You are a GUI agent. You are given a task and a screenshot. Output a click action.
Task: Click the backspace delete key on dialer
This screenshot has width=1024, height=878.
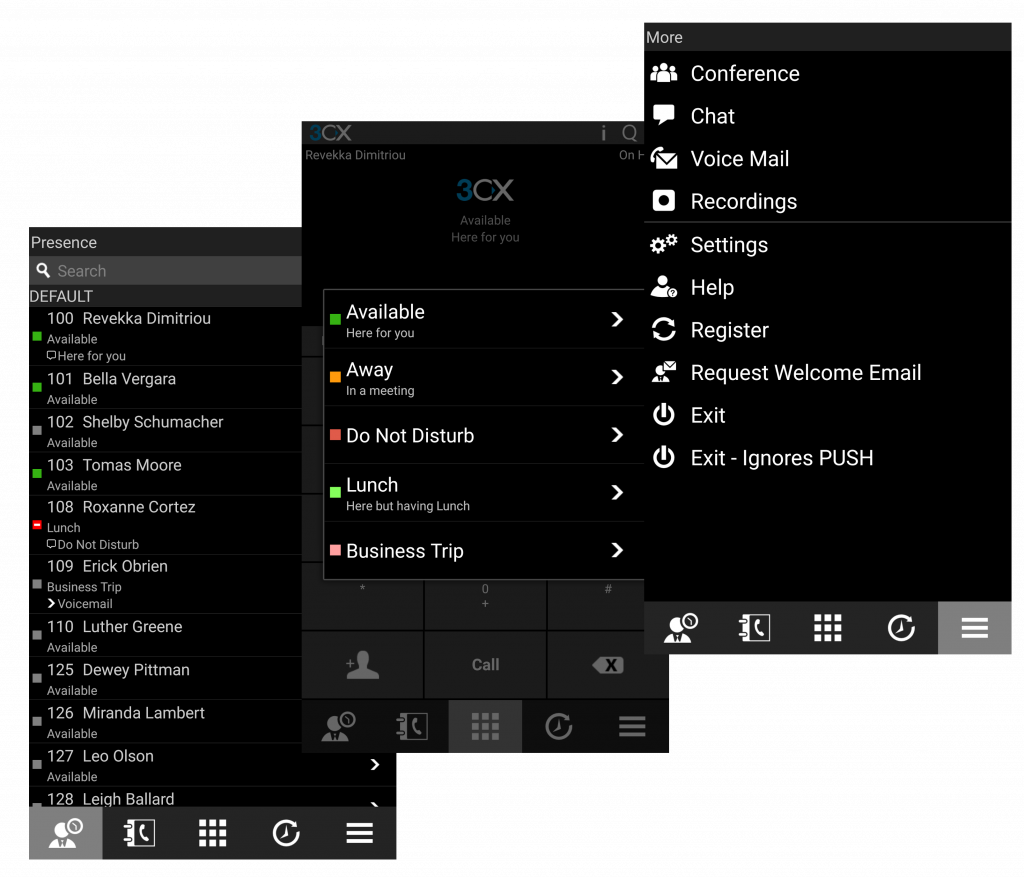click(x=608, y=665)
